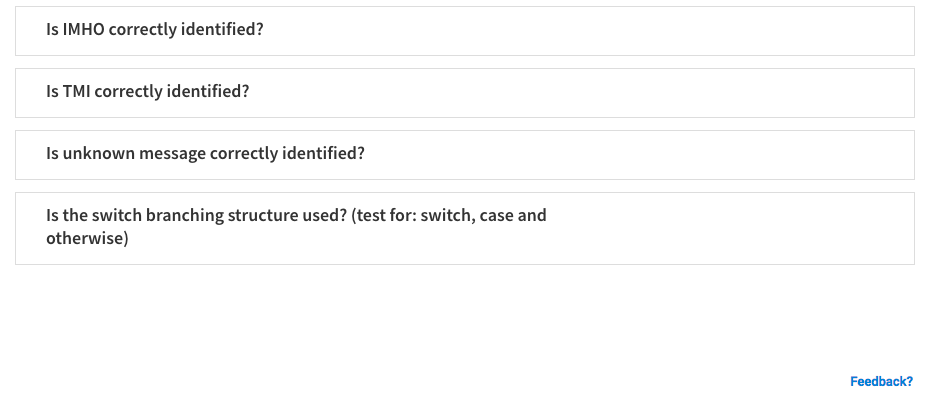The image size is (925, 393).
Task: Click the word TMI in second test
Action: click(x=76, y=91)
